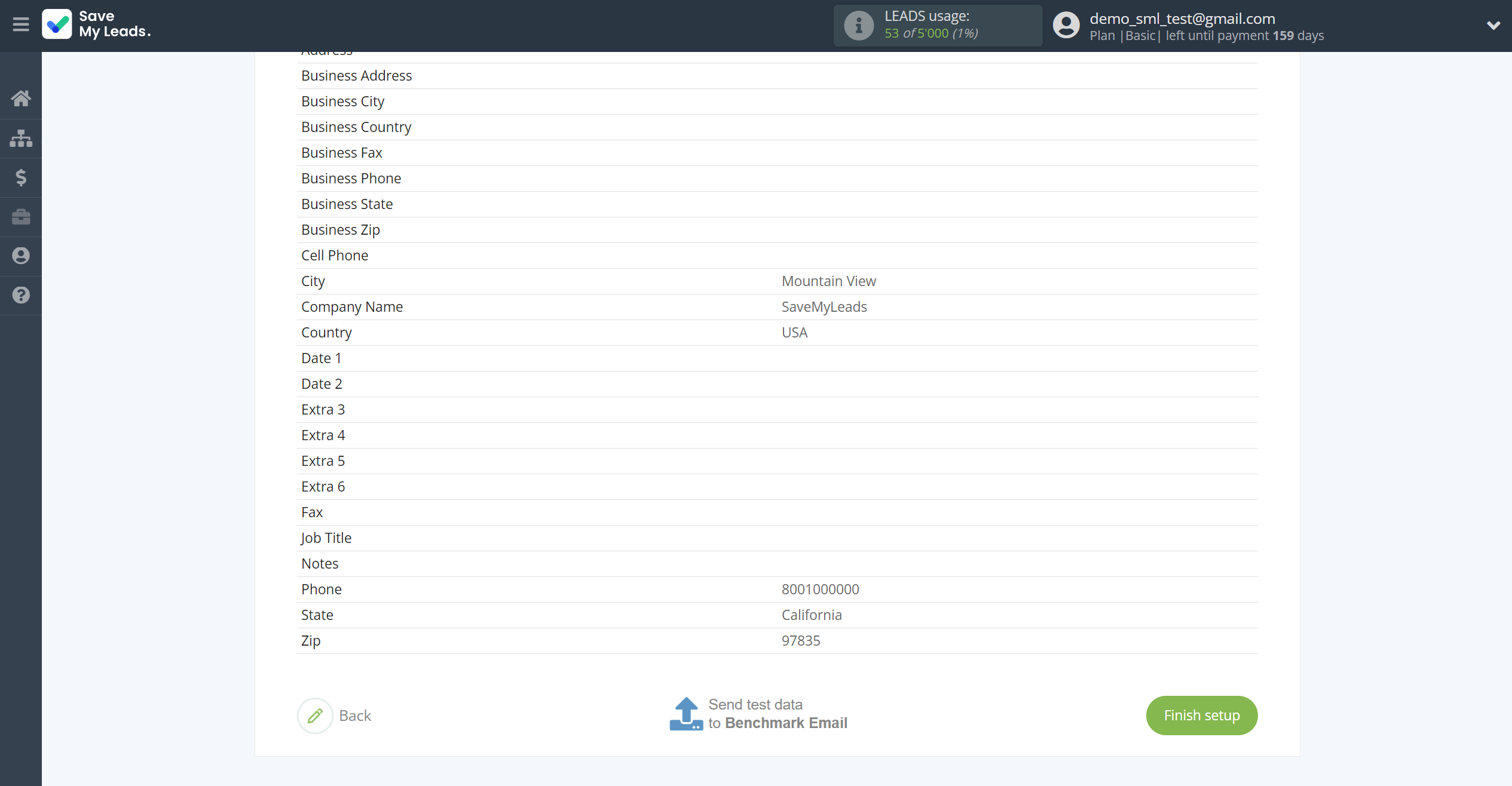Open the connections sitemap icon

21,138
